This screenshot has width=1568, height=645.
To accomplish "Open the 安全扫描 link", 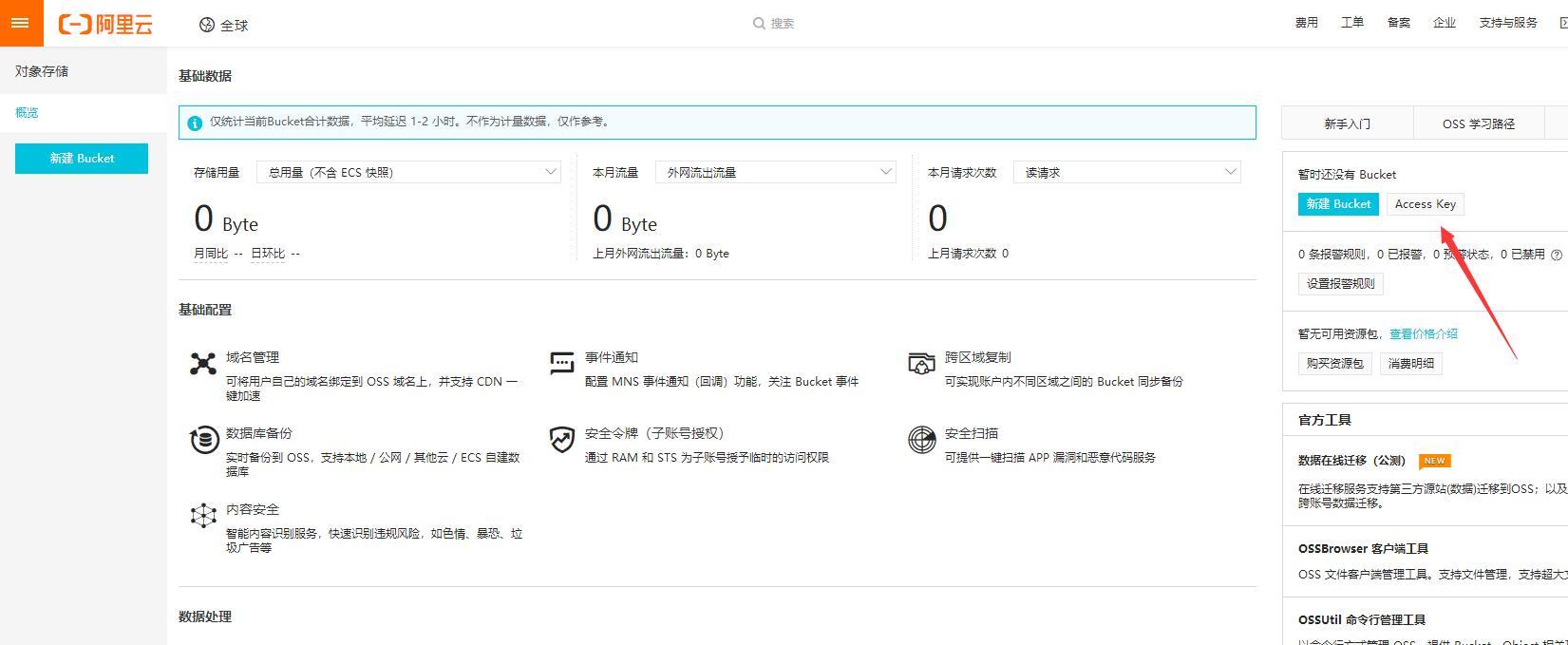I will (972, 433).
